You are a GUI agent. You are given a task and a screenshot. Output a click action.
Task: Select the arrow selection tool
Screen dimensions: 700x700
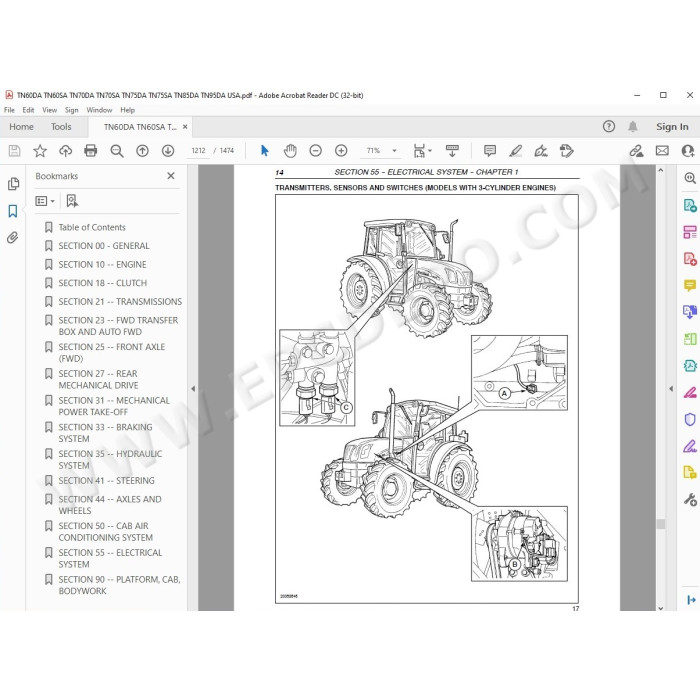(264, 151)
